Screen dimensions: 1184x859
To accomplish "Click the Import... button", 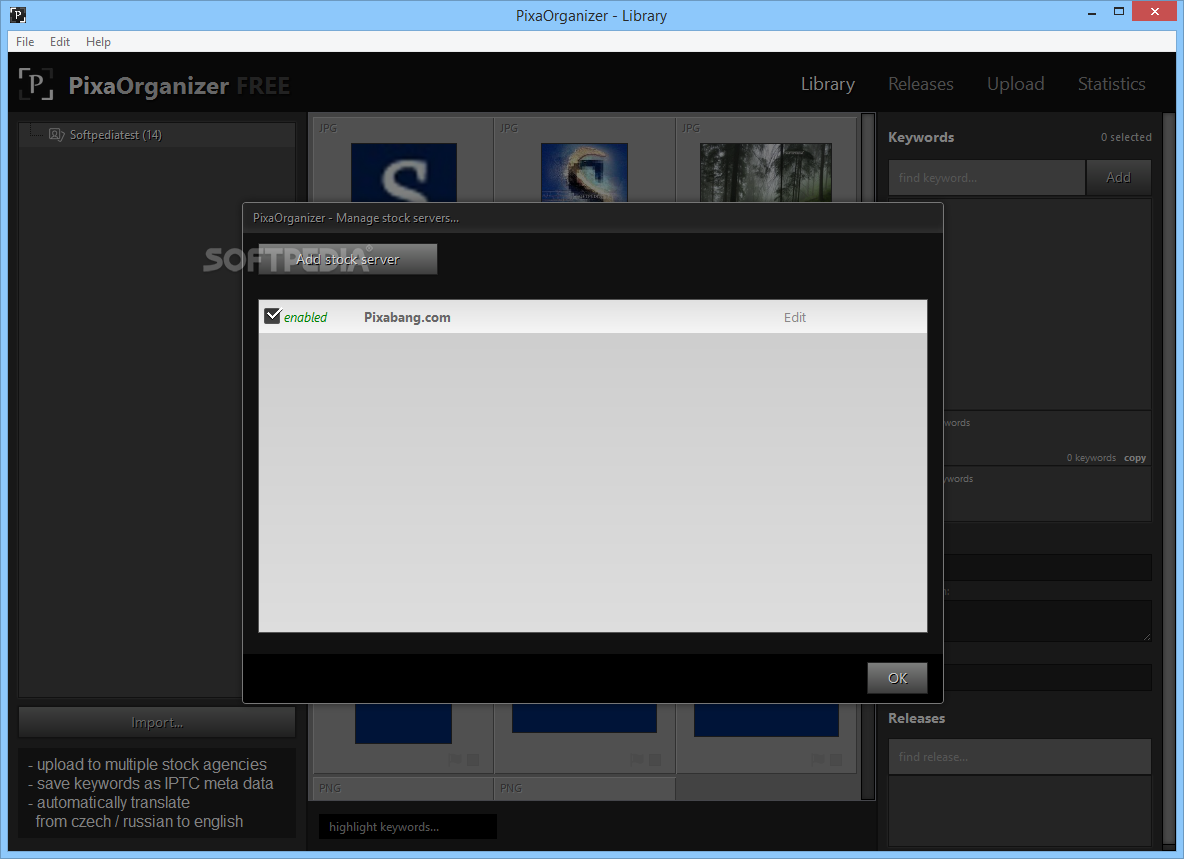I will 157,722.
